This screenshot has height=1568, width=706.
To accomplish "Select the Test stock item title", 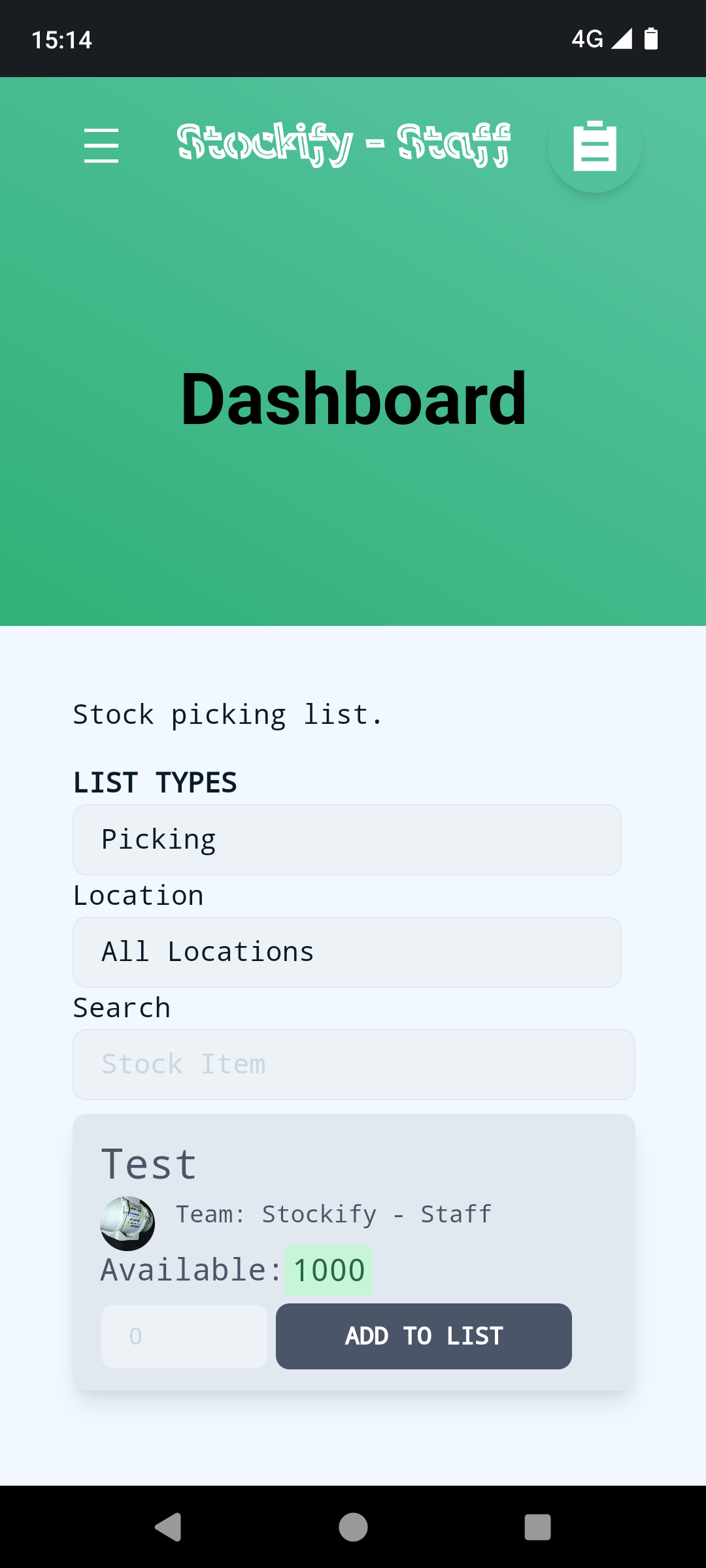I will 149,1164.
